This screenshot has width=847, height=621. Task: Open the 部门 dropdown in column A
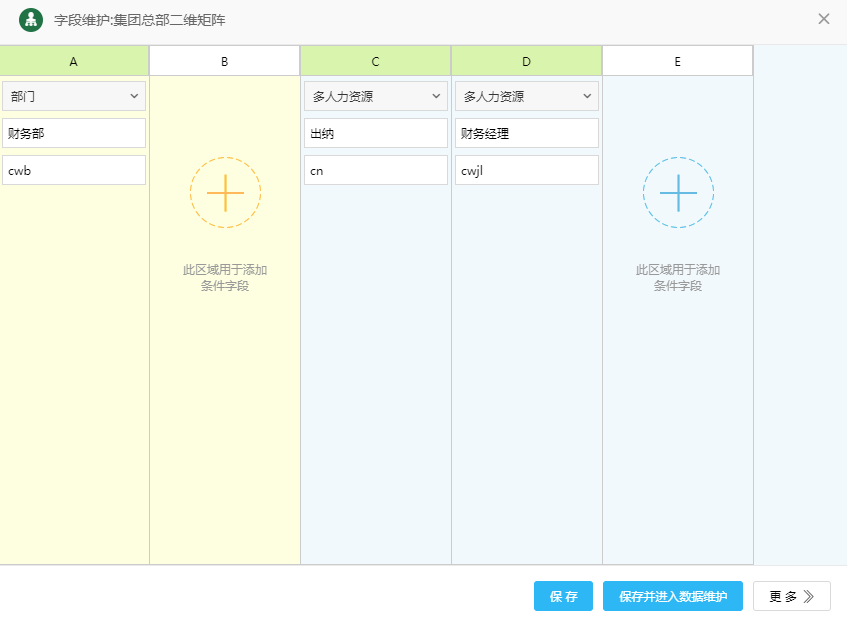(74, 97)
